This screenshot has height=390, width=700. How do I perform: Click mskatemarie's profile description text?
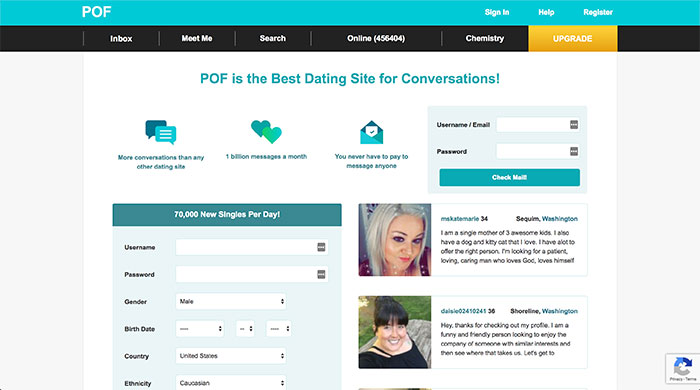pos(508,247)
